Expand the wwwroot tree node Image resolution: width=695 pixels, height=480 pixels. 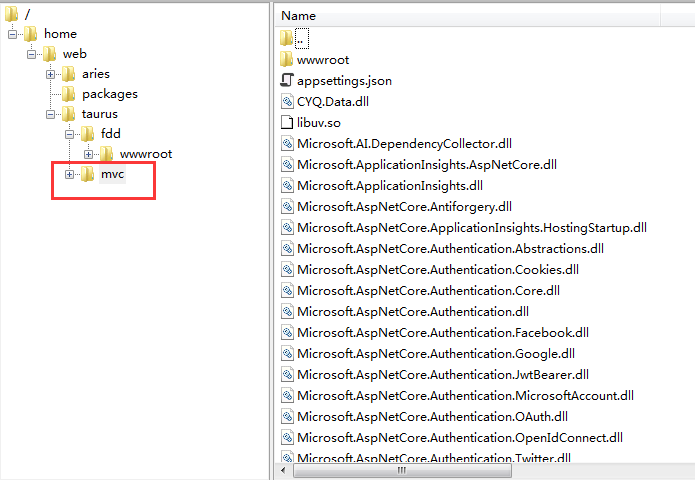pos(89,155)
